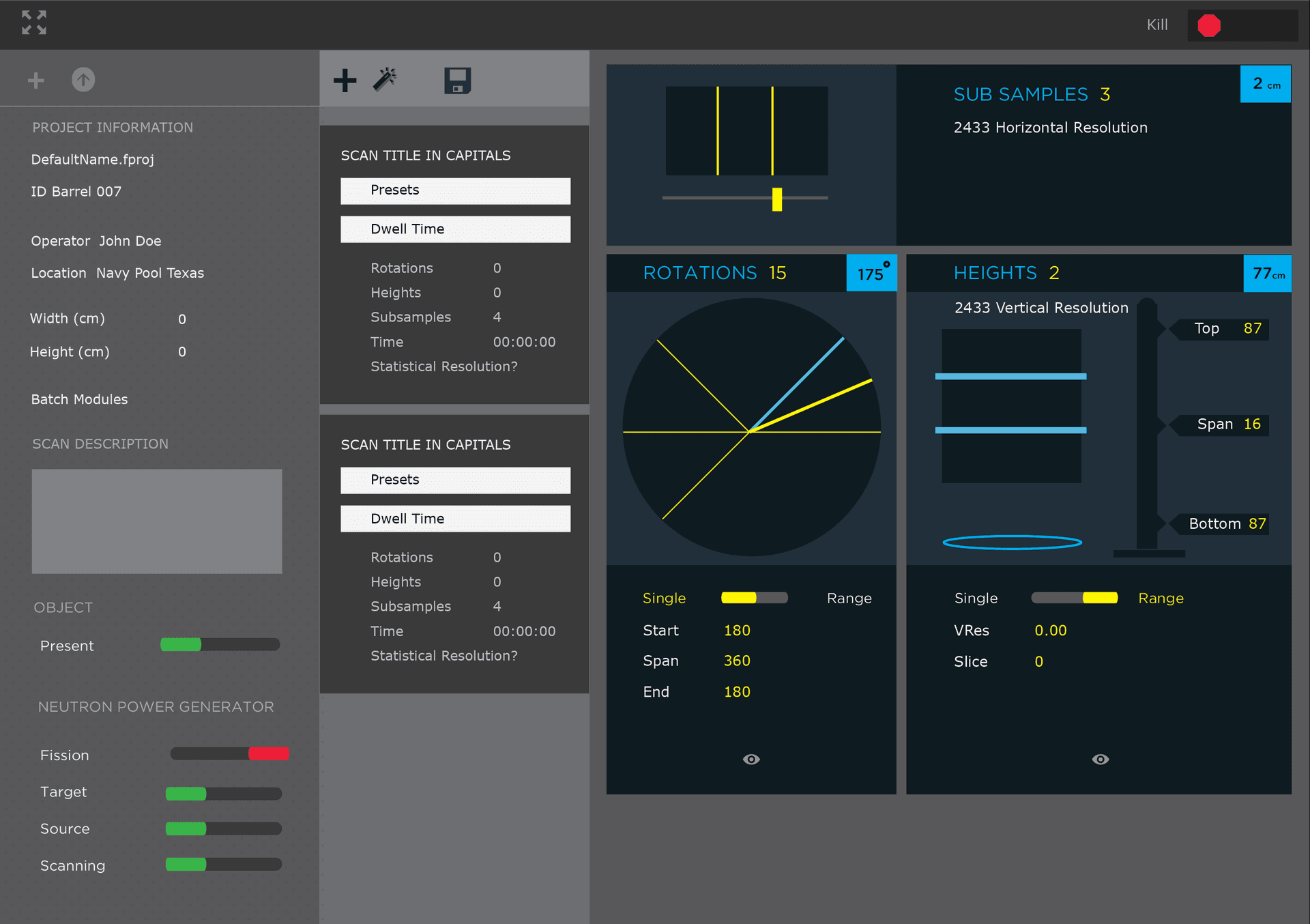The image size is (1310, 924).
Task: Expand the Batch Modules section
Action: [79, 399]
